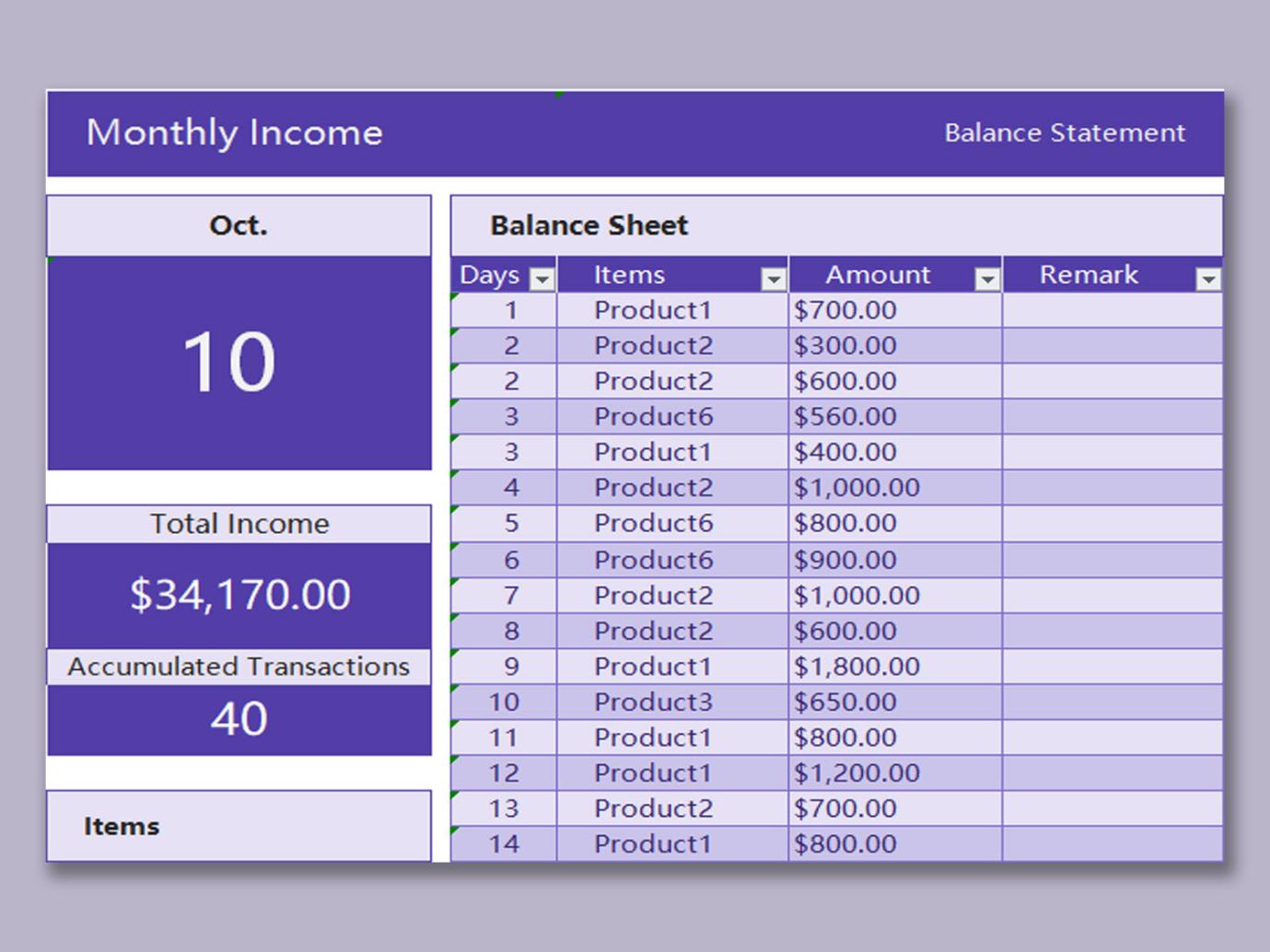Viewport: 1270px width, 952px height.
Task: Click the Monthly Income title
Action: pyautogui.click(x=234, y=133)
